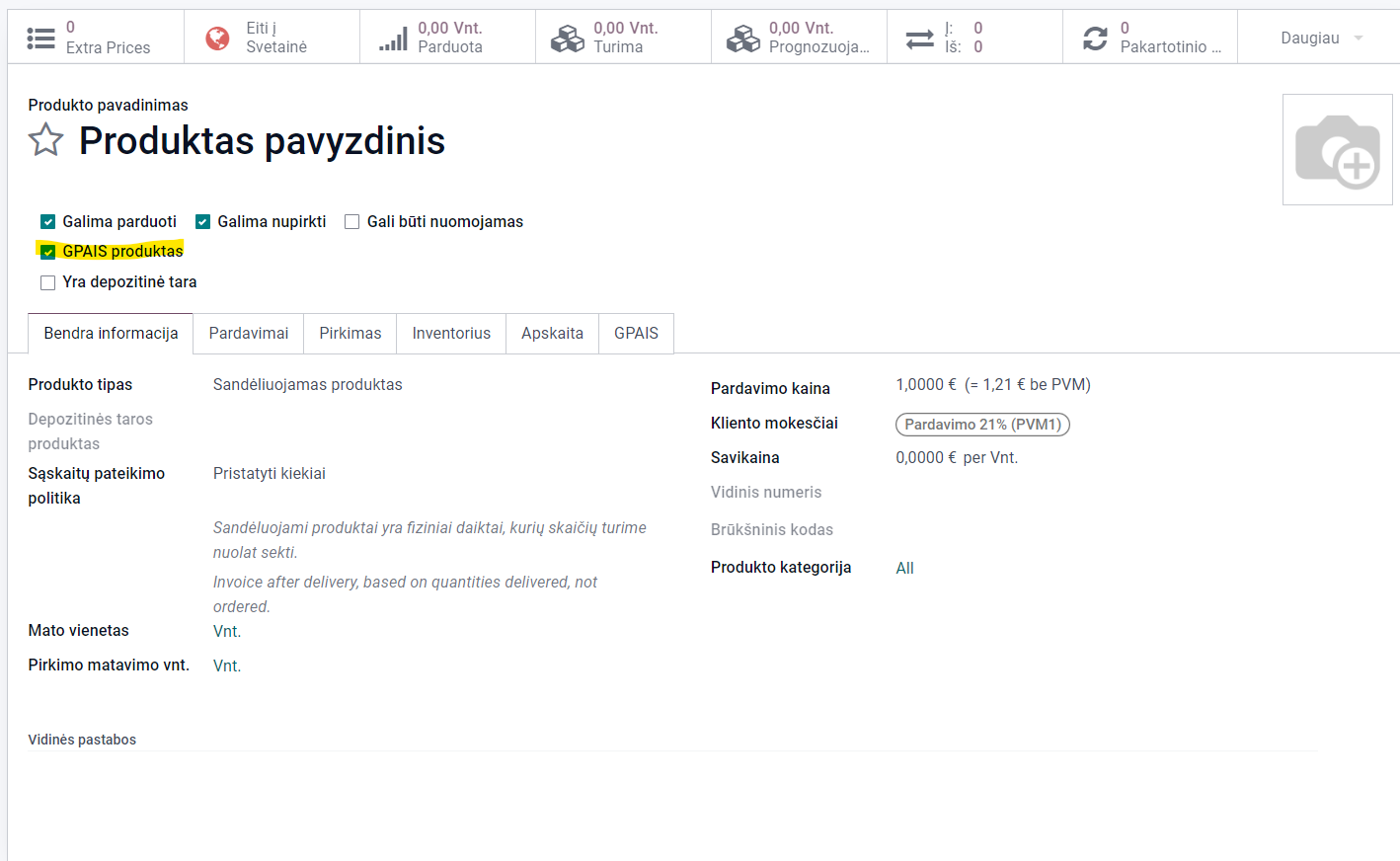The image size is (1400, 861).
Task: Click the Vidinis numeris field label
Action: tap(766, 492)
